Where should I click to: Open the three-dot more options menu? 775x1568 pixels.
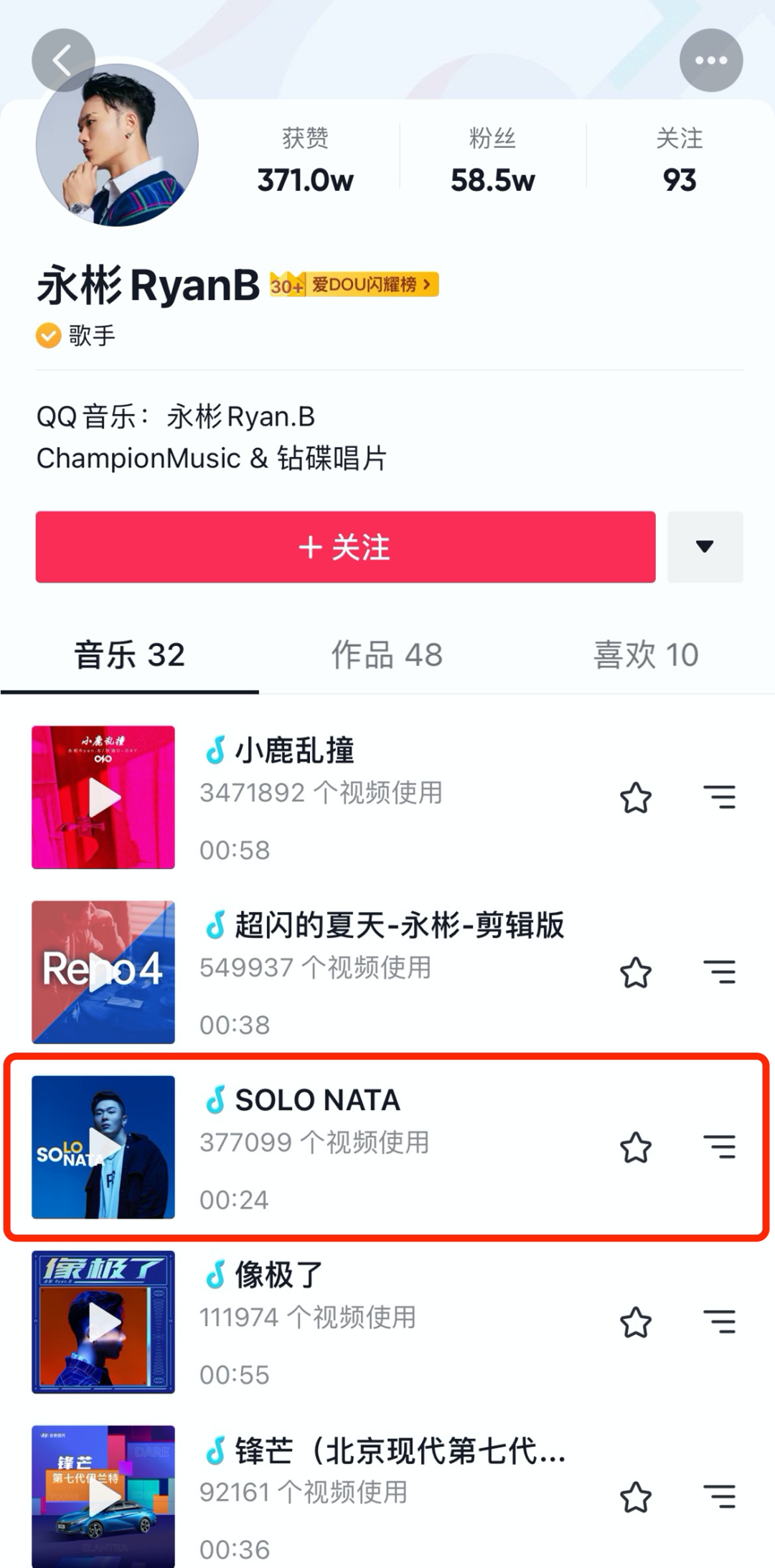pyautogui.click(x=710, y=60)
